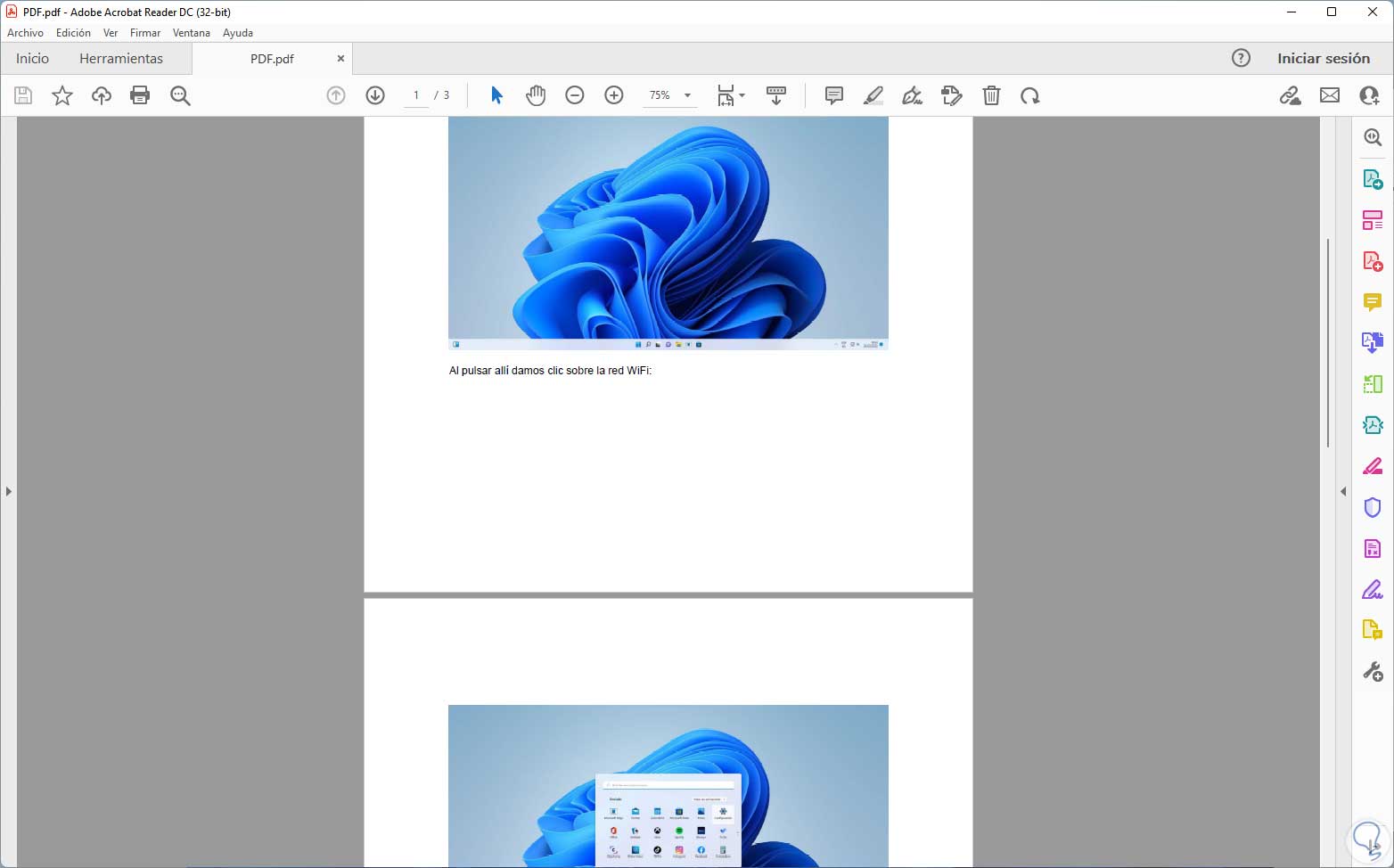Image resolution: width=1394 pixels, height=868 pixels.
Task: Click the vertical scrollbar thumb
Action: (x=1328, y=343)
